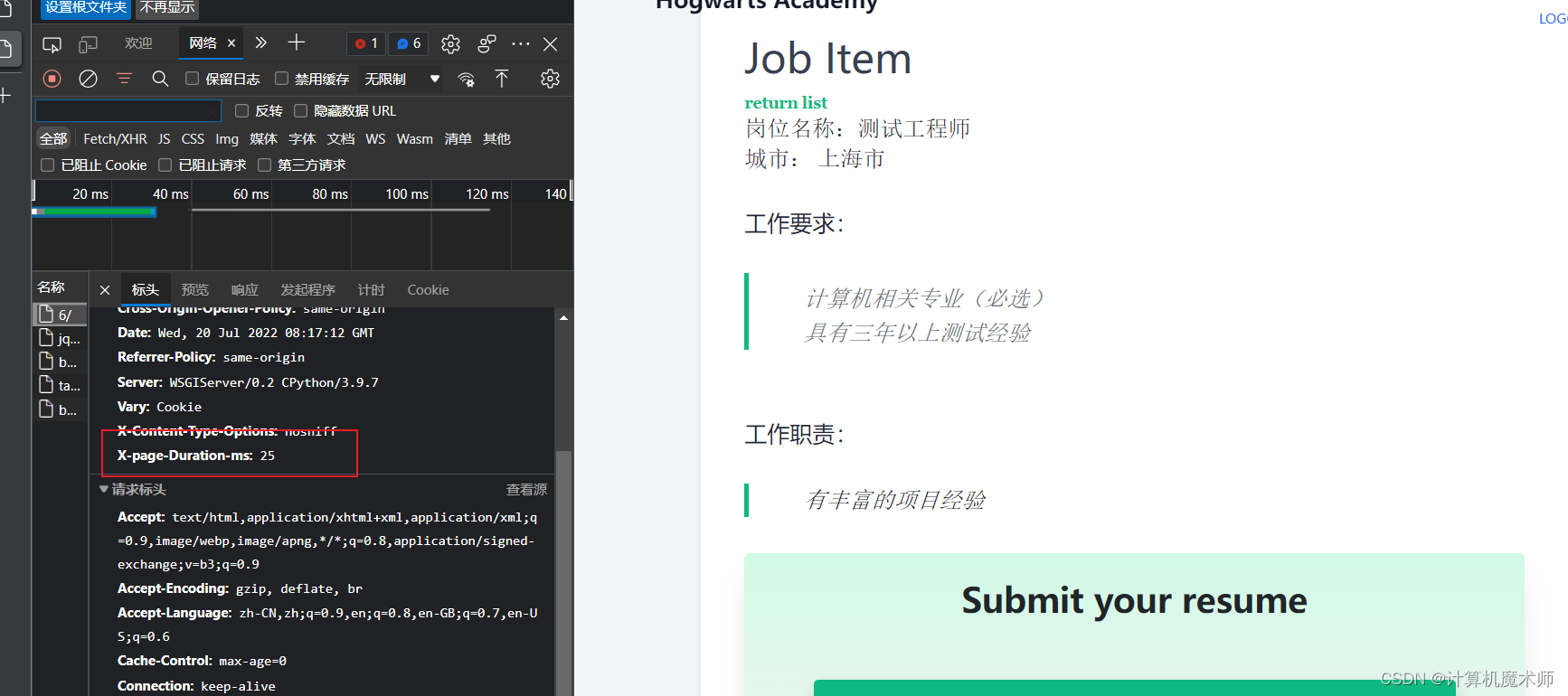Click the 查看源 link

[526, 489]
